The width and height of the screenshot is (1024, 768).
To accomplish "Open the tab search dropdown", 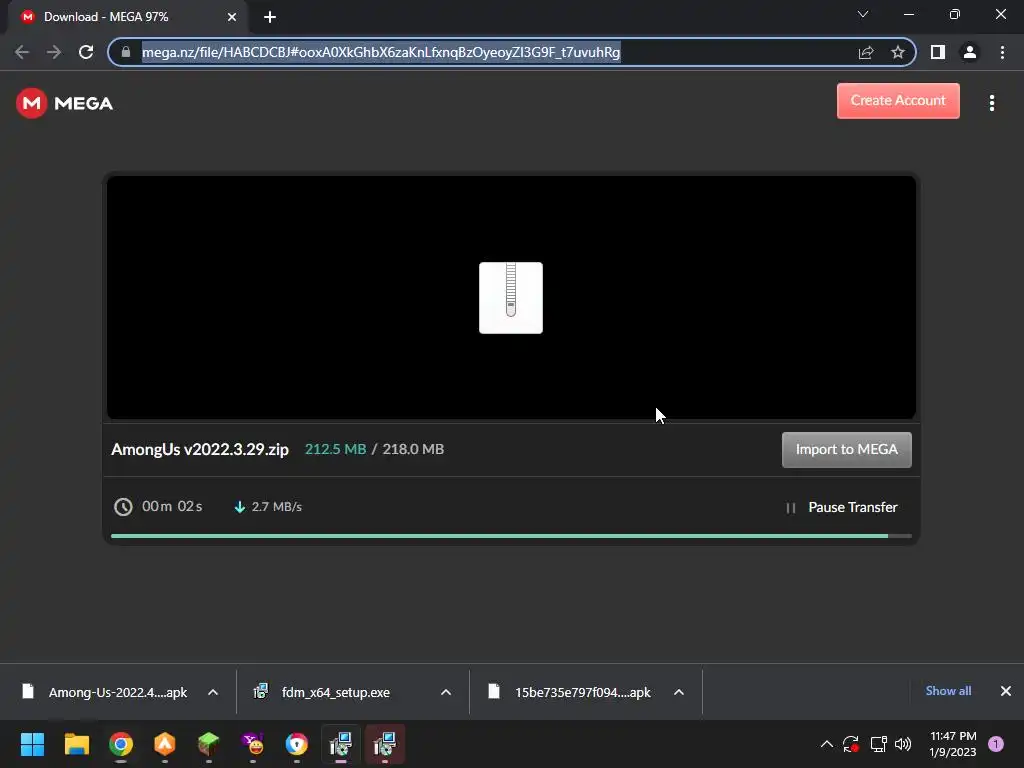I will [863, 14].
